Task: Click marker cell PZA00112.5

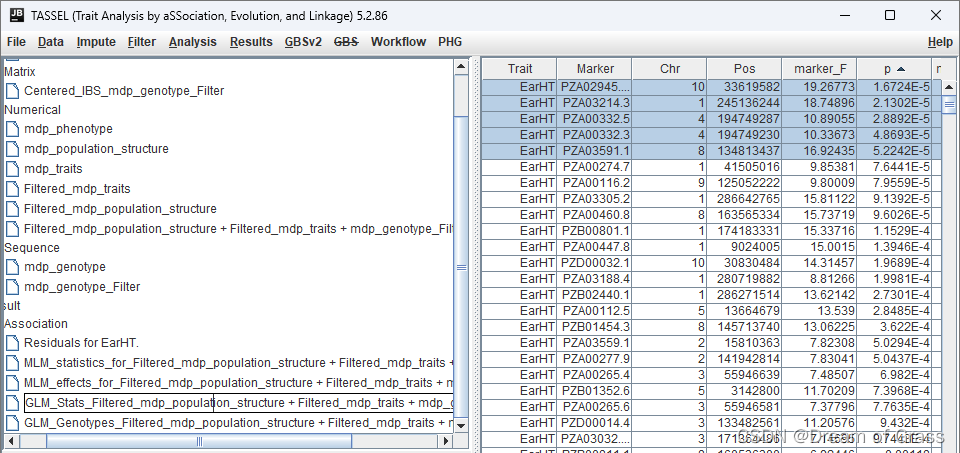Action: (x=594, y=310)
